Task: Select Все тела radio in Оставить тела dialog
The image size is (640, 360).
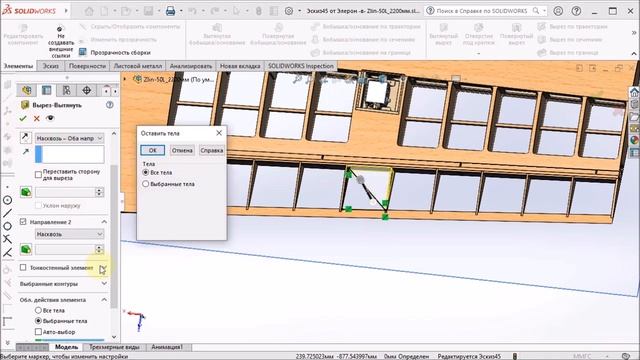Action: pyautogui.click(x=145, y=172)
